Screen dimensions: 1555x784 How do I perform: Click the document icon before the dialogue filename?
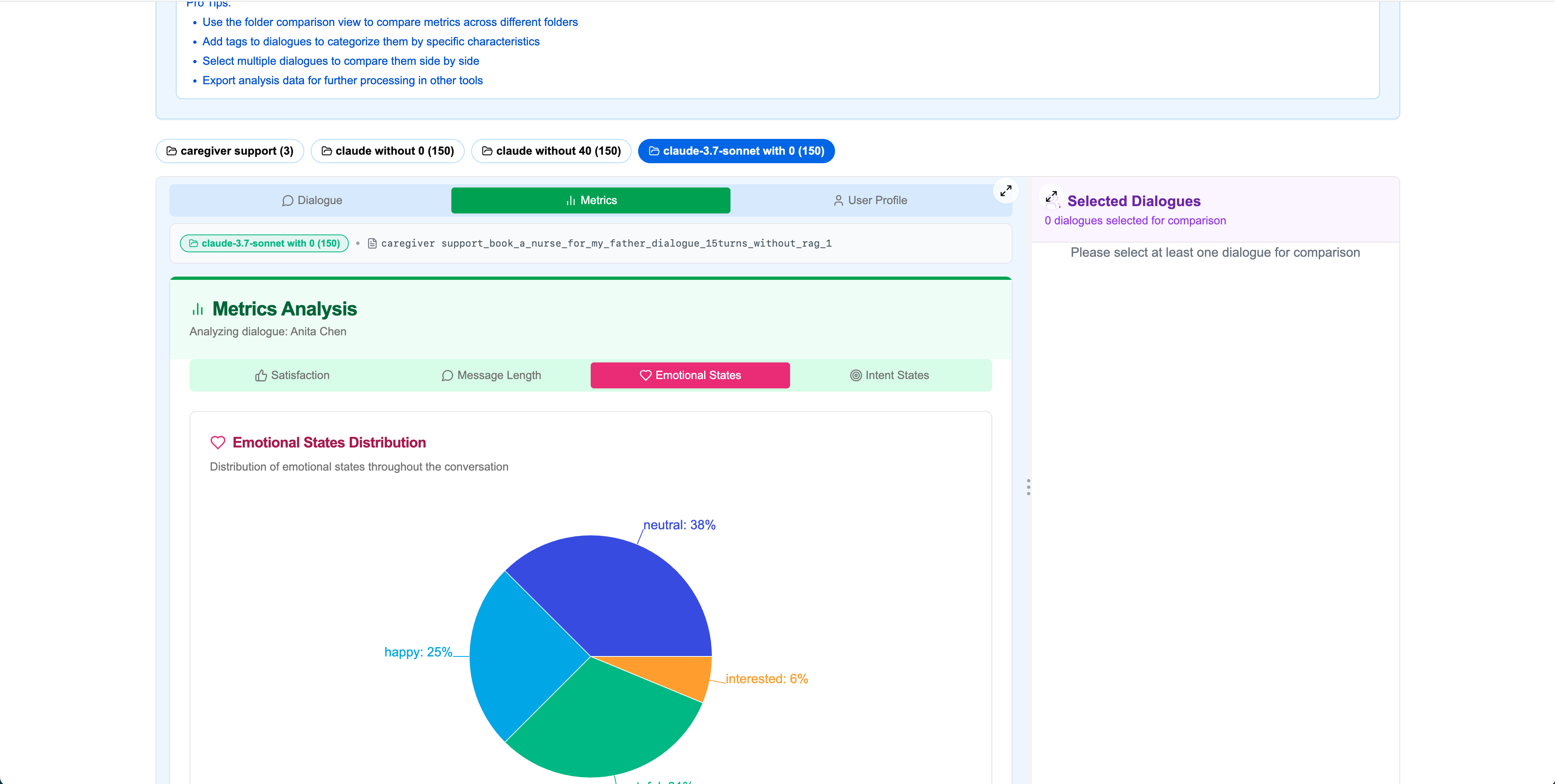click(x=372, y=243)
